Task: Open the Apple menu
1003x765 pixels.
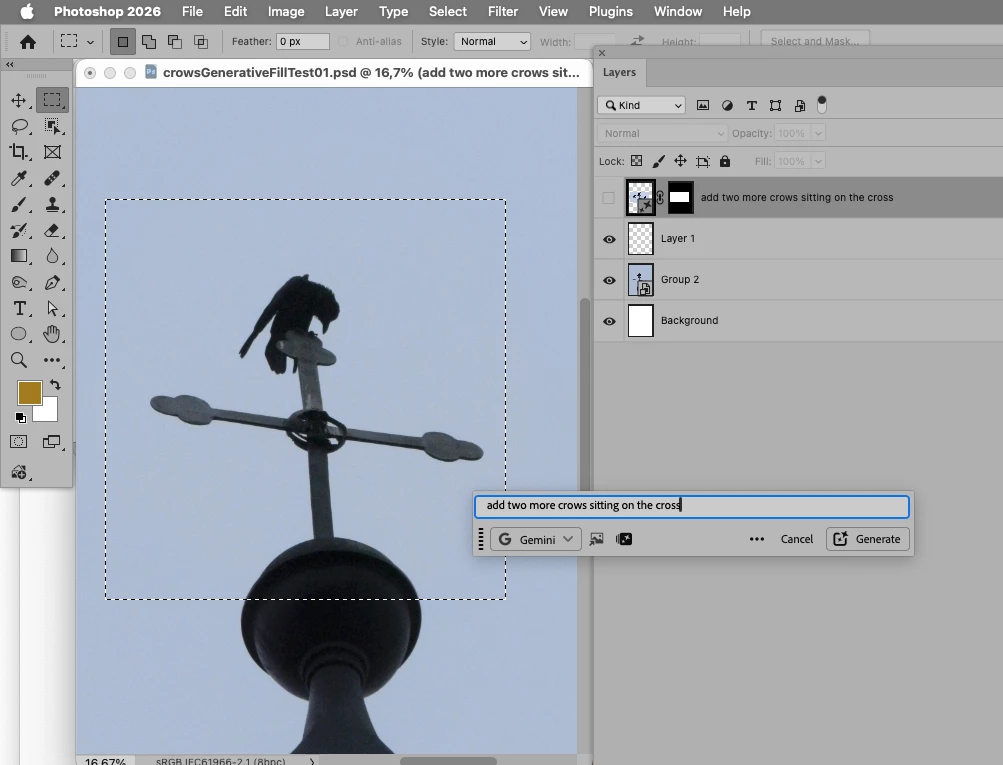Action: tap(26, 12)
